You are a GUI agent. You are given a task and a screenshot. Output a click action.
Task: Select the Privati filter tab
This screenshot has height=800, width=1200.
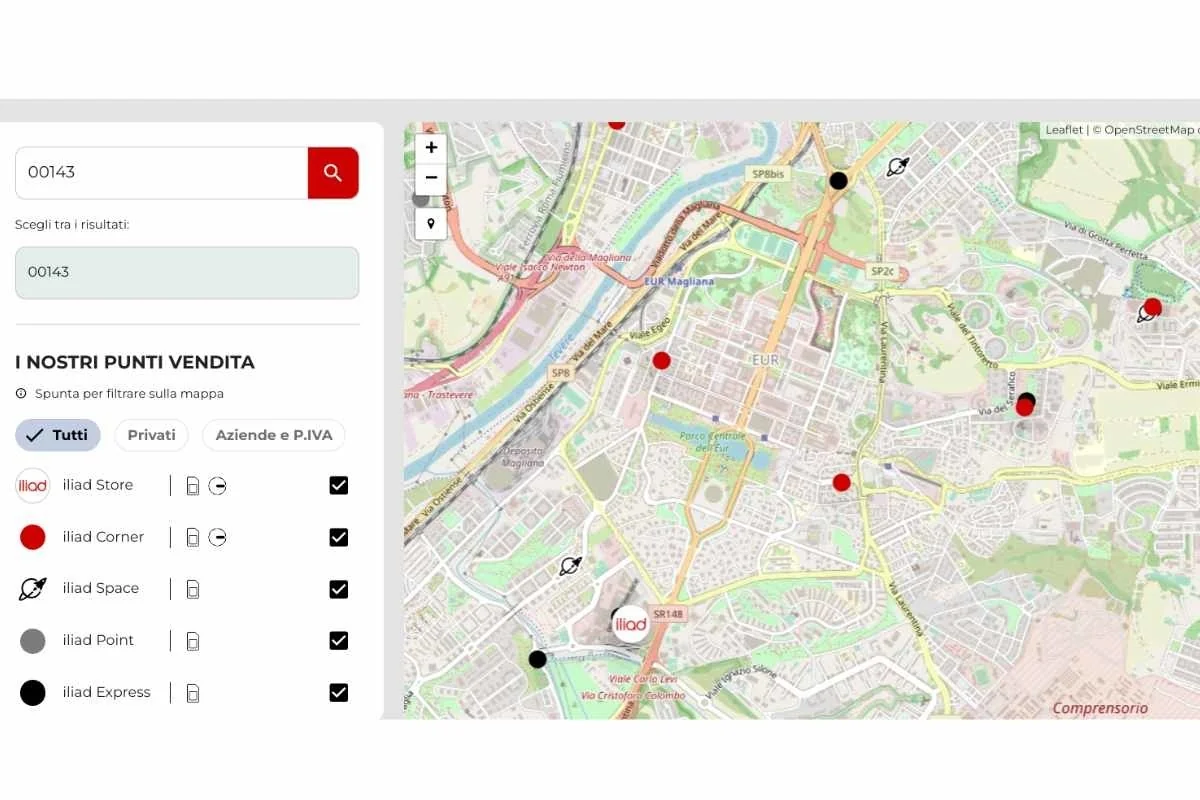[151, 435]
